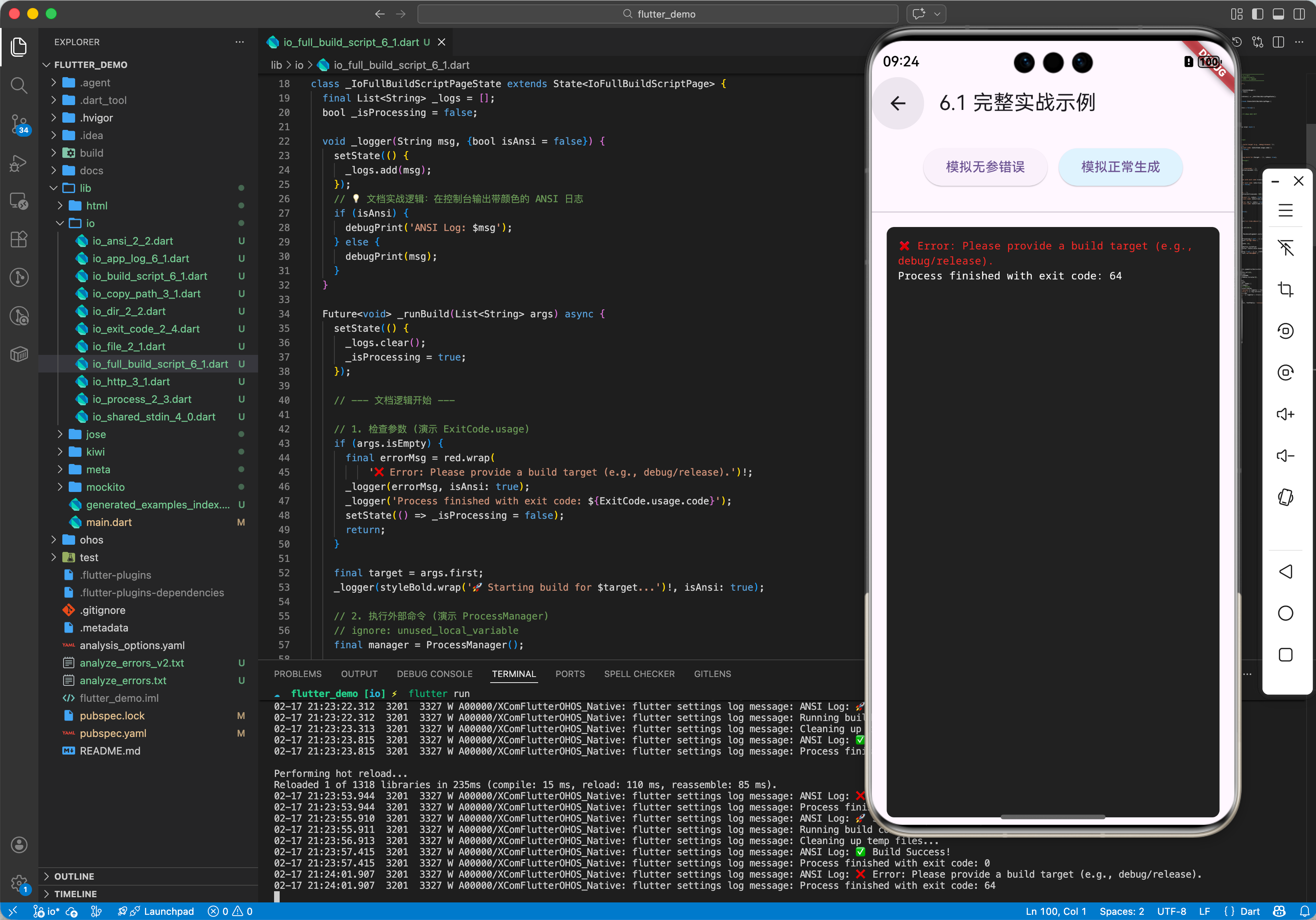Collapse the io folder
The height and width of the screenshot is (920, 1316).
(x=90, y=223)
